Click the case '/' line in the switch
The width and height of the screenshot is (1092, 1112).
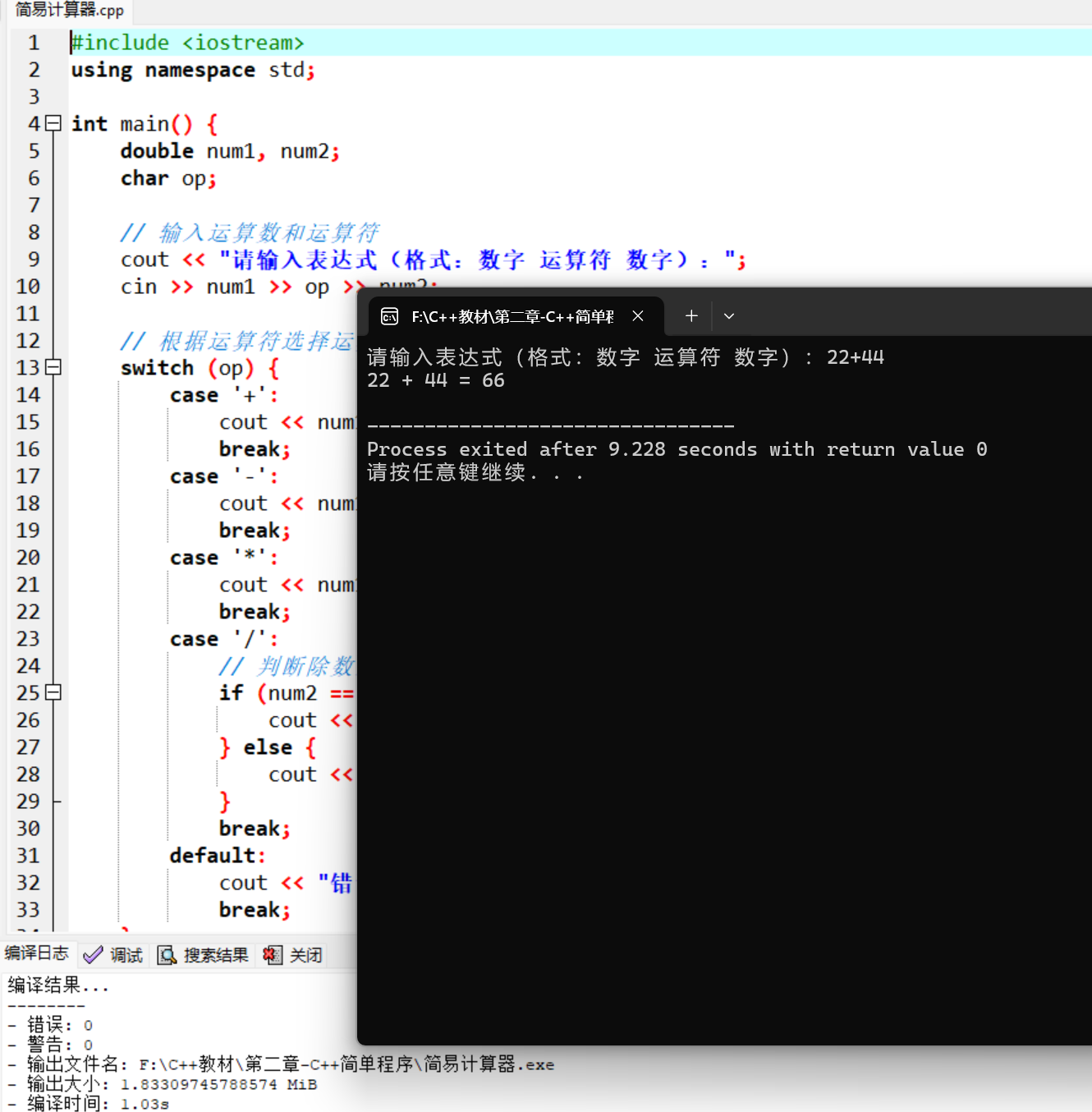[224, 639]
